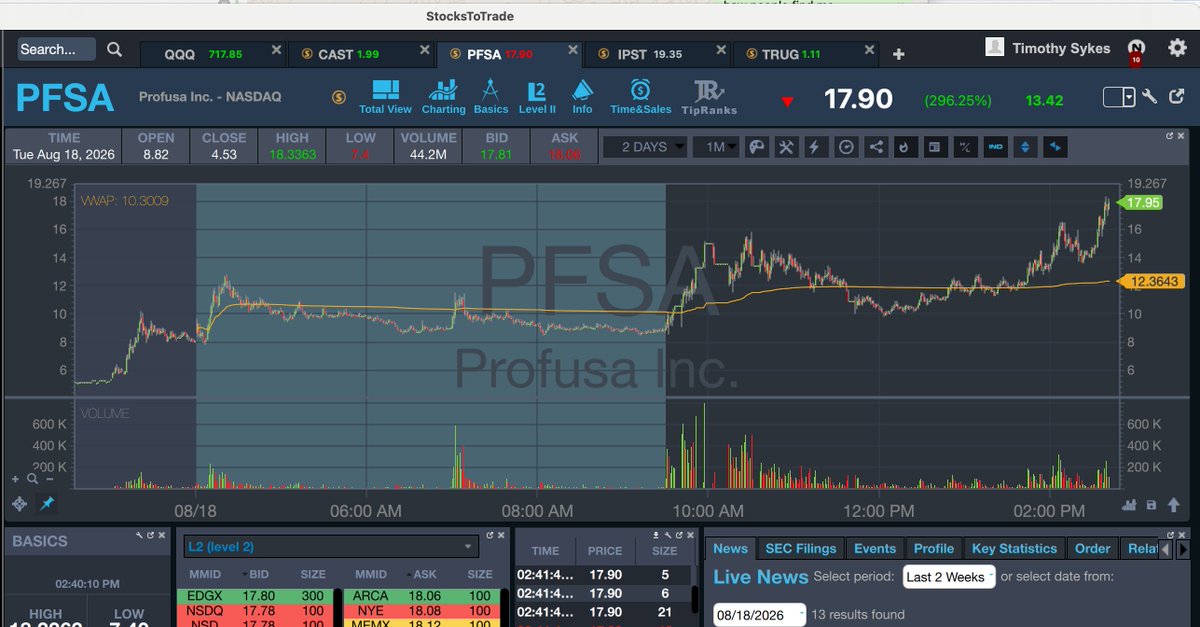
Task: Open the IND indicators button
Action: pyautogui.click(x=995, y=147)
